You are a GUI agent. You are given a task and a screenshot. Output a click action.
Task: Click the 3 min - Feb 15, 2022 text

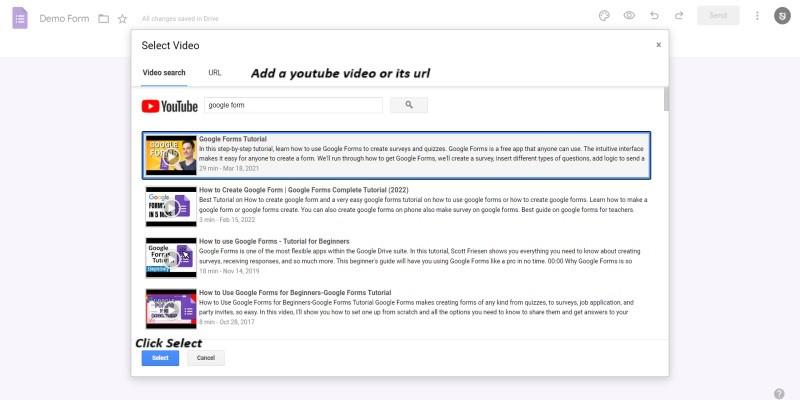click(227, 220)
